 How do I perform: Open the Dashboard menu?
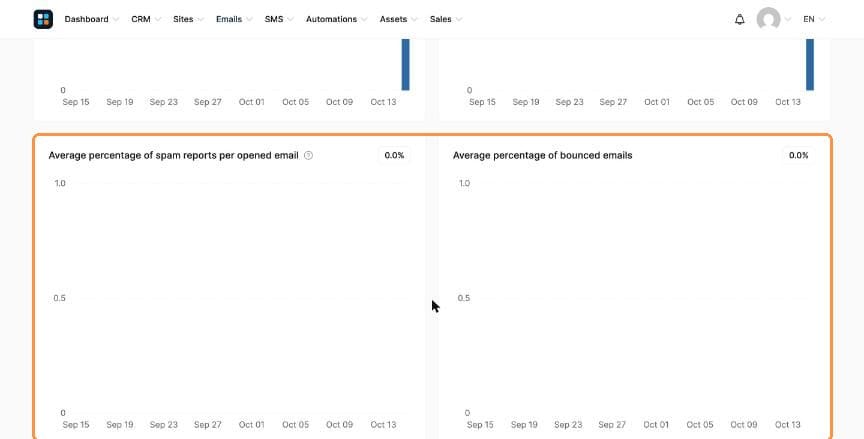click(x=91, y=19)
